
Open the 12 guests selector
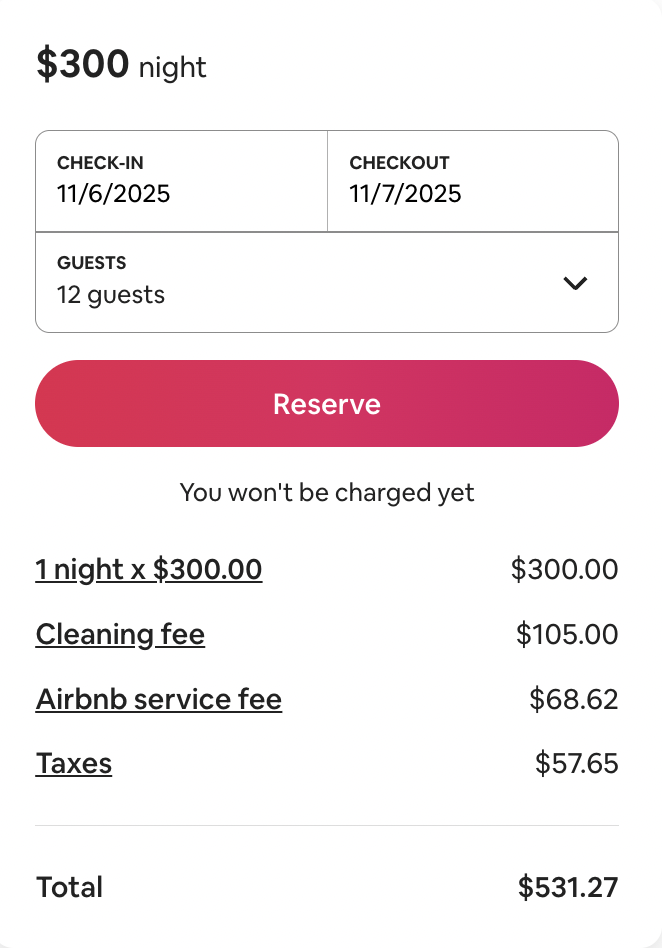[x=111, y=295]
